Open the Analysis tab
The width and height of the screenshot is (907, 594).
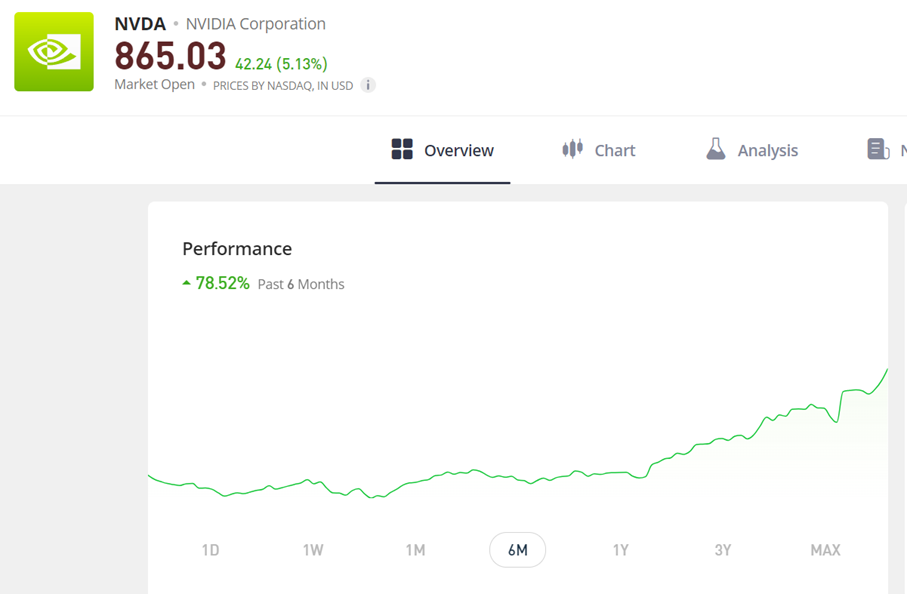click(752, 150)
